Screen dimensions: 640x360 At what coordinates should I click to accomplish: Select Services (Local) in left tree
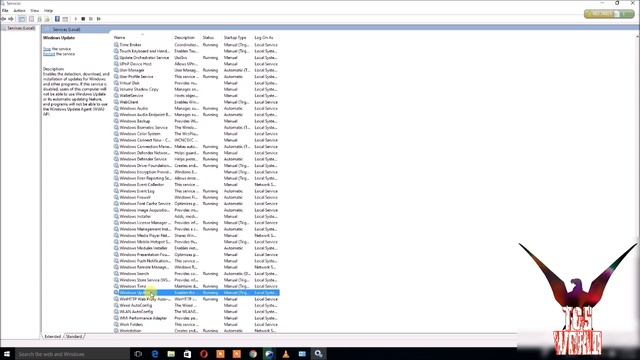[x=20, y=28]
